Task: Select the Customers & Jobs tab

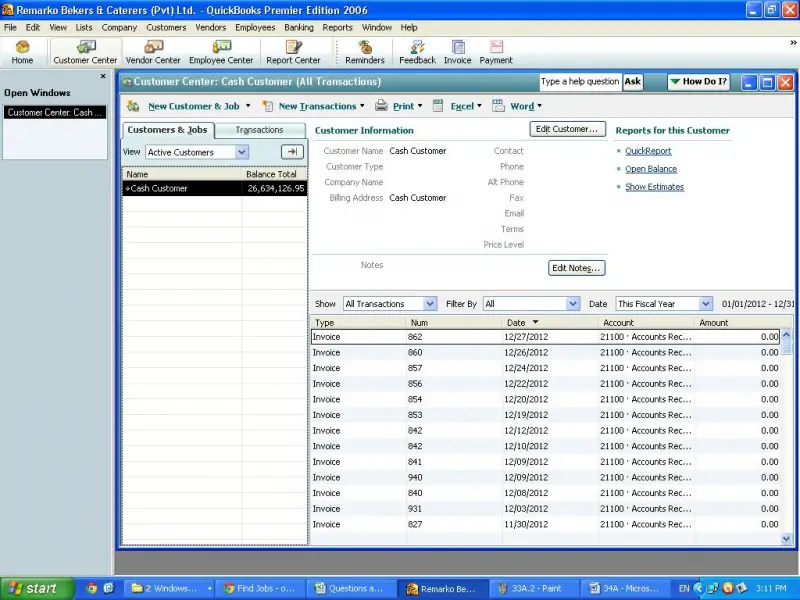Action: 167,130
